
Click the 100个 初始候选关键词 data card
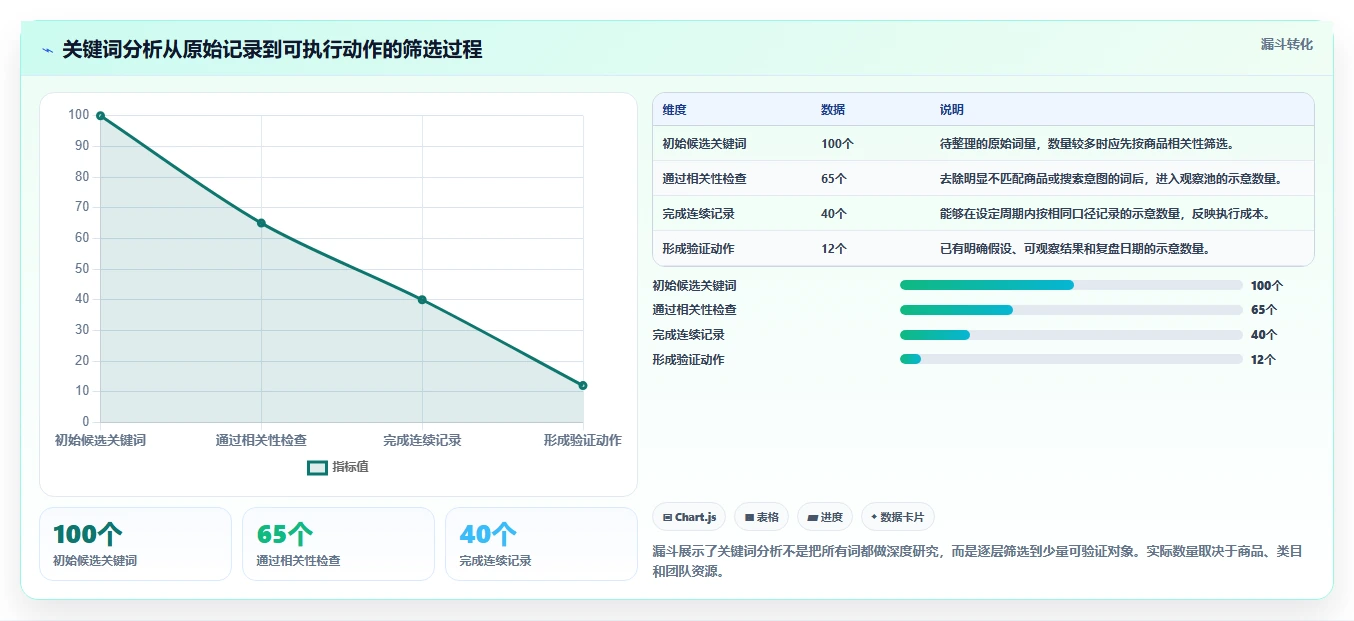[135, 544]
